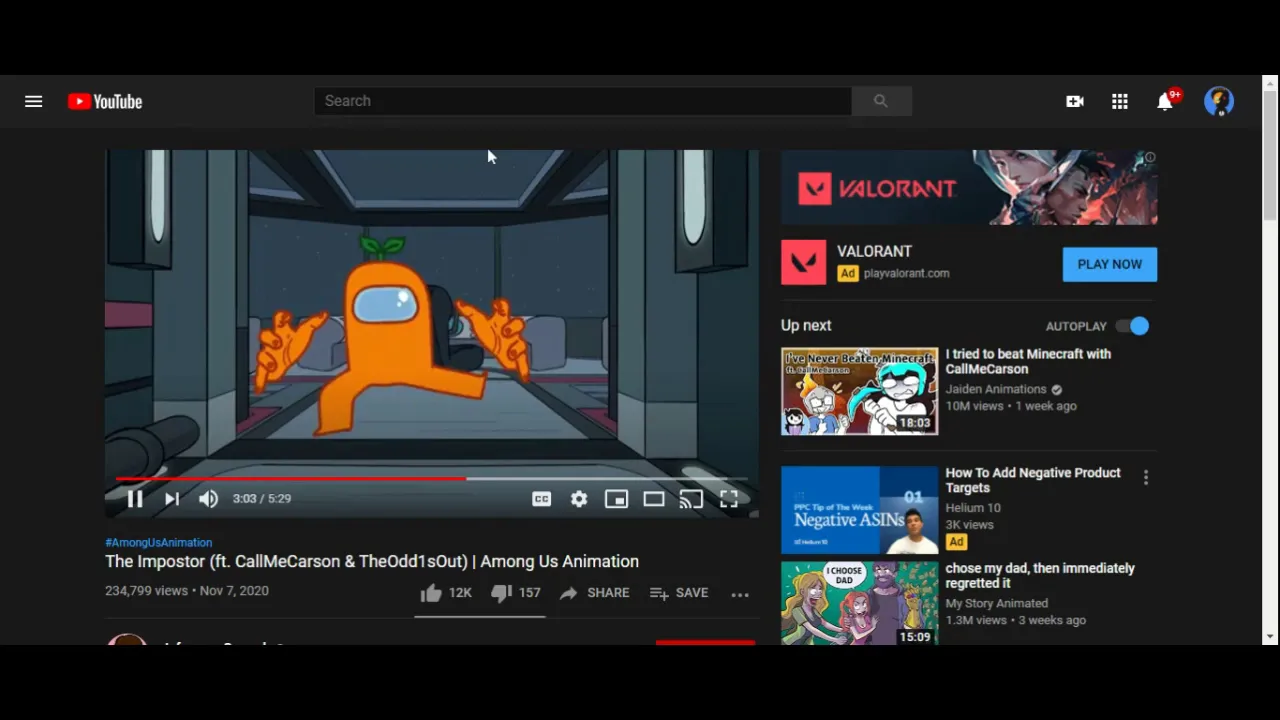
Task: Open 'chose my dad, then immediately regretted it'
Action: pyautogui.click(x=1040, y=575)
